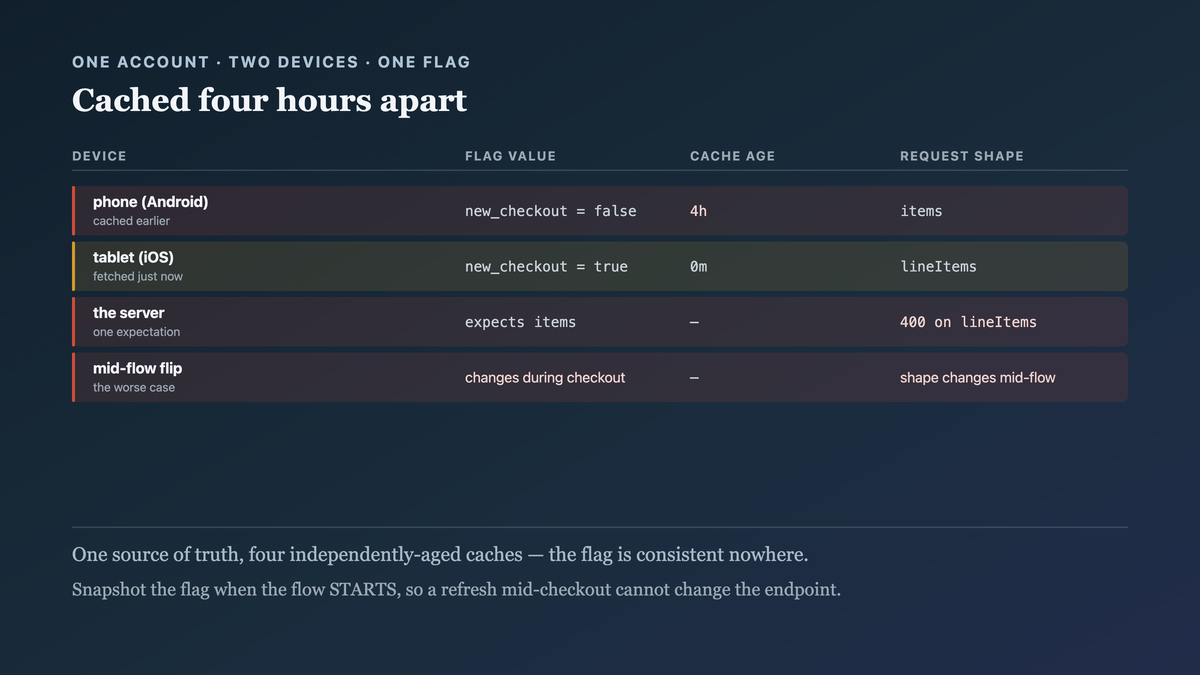Image resolution: width=1200 pixels, height=675 pixels.
Task: Click the REQUEST SHAPE column header
Action: (962, 156)
